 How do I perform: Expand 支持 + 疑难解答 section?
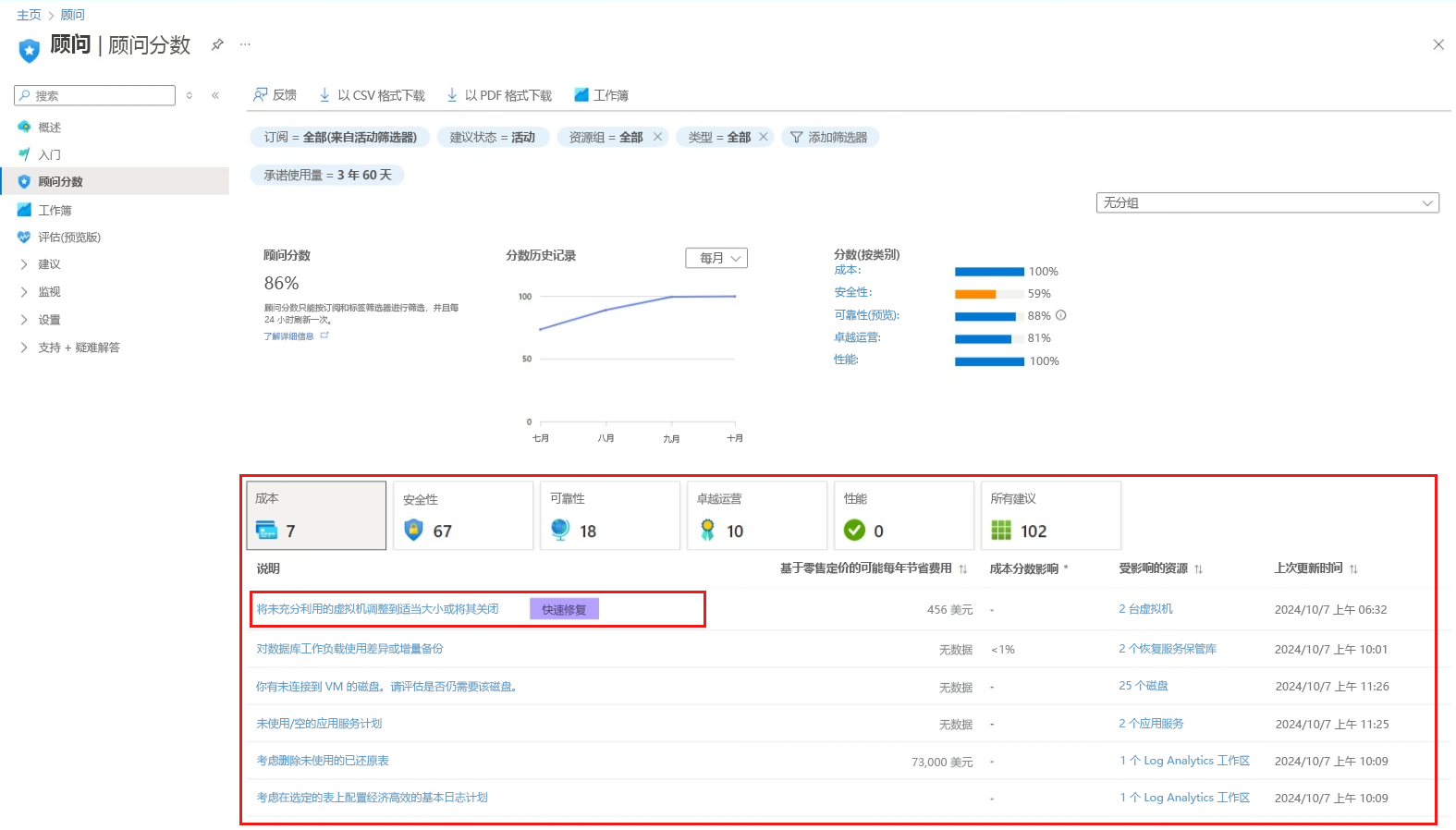tap(79, 348)
